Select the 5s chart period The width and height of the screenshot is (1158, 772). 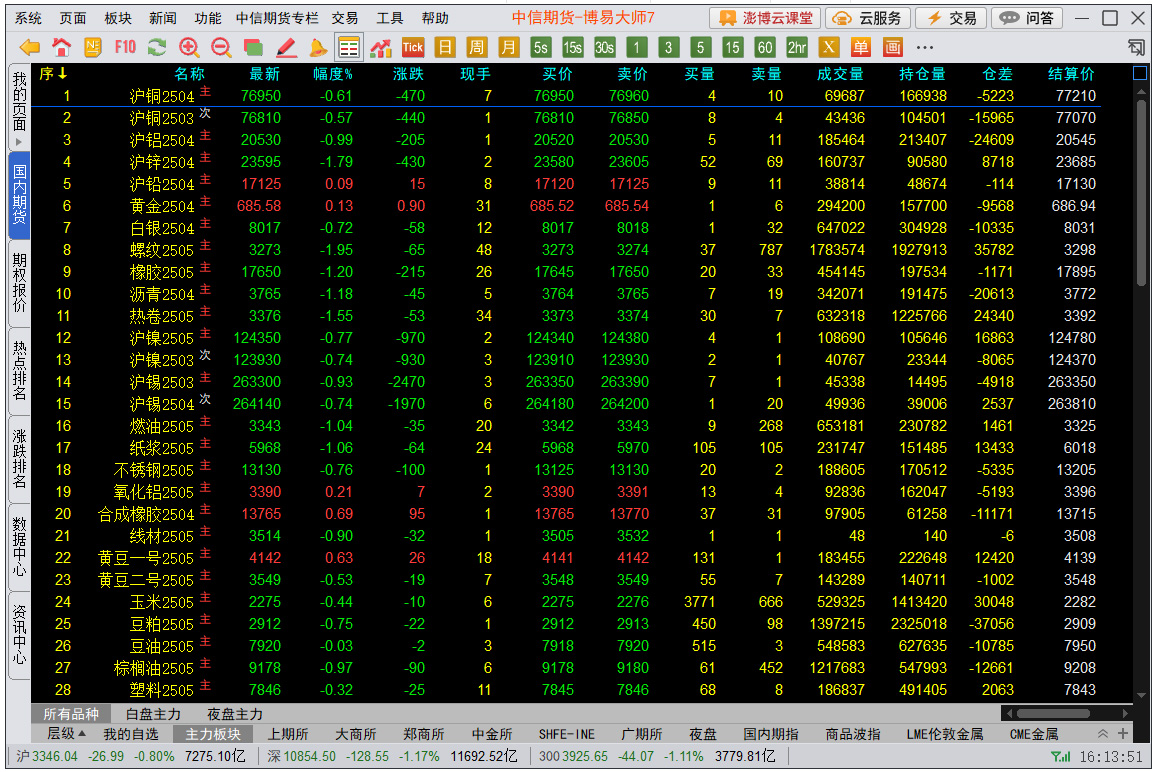click(x=541, y=48)
